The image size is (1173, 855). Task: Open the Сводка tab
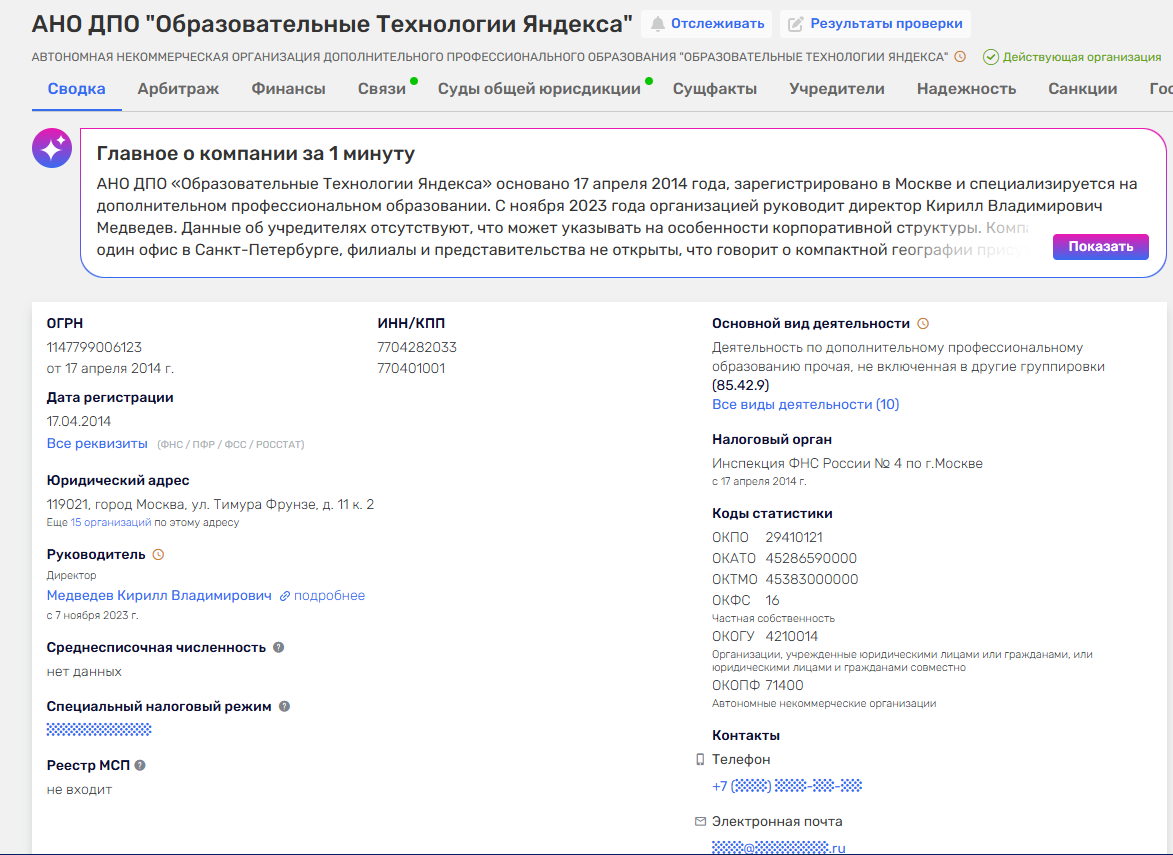click(x=76, y=89)
